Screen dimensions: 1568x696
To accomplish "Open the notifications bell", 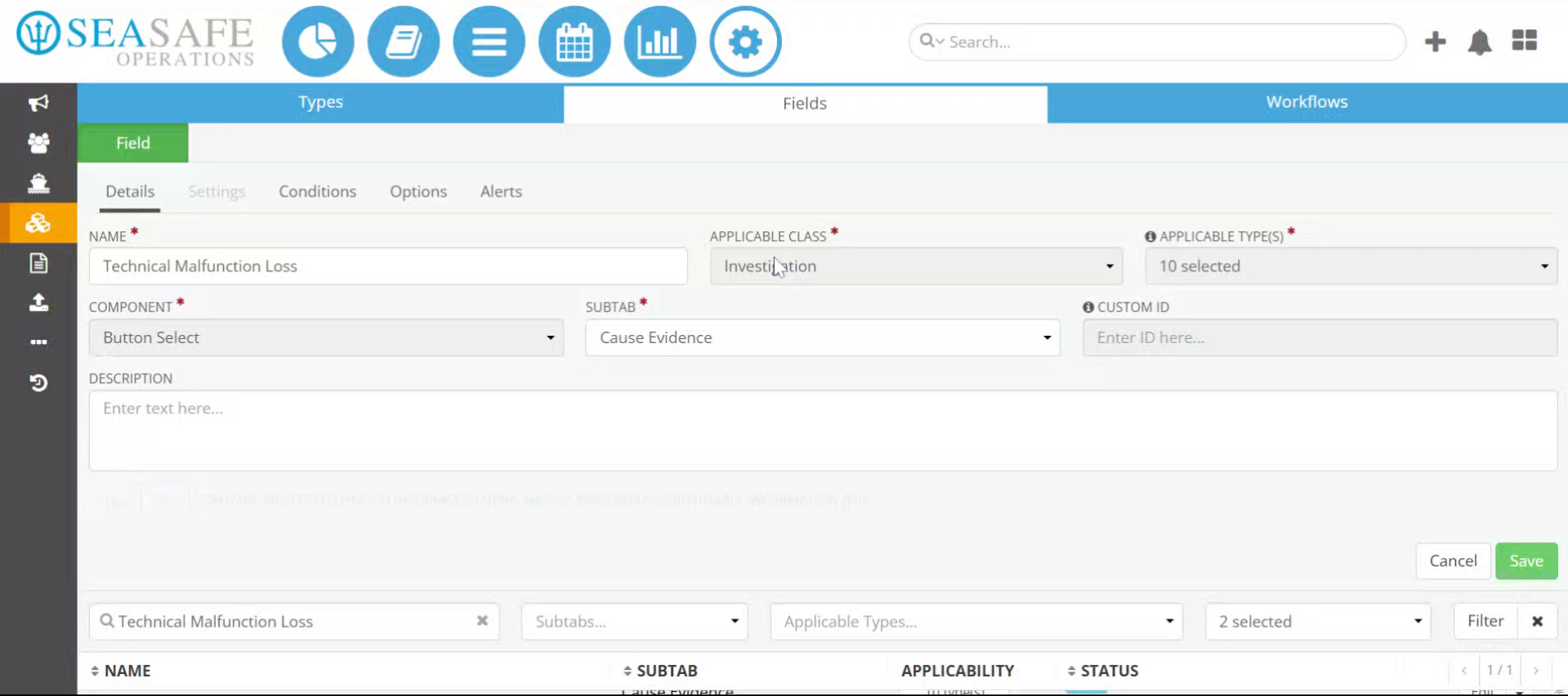I will 1480,42.
